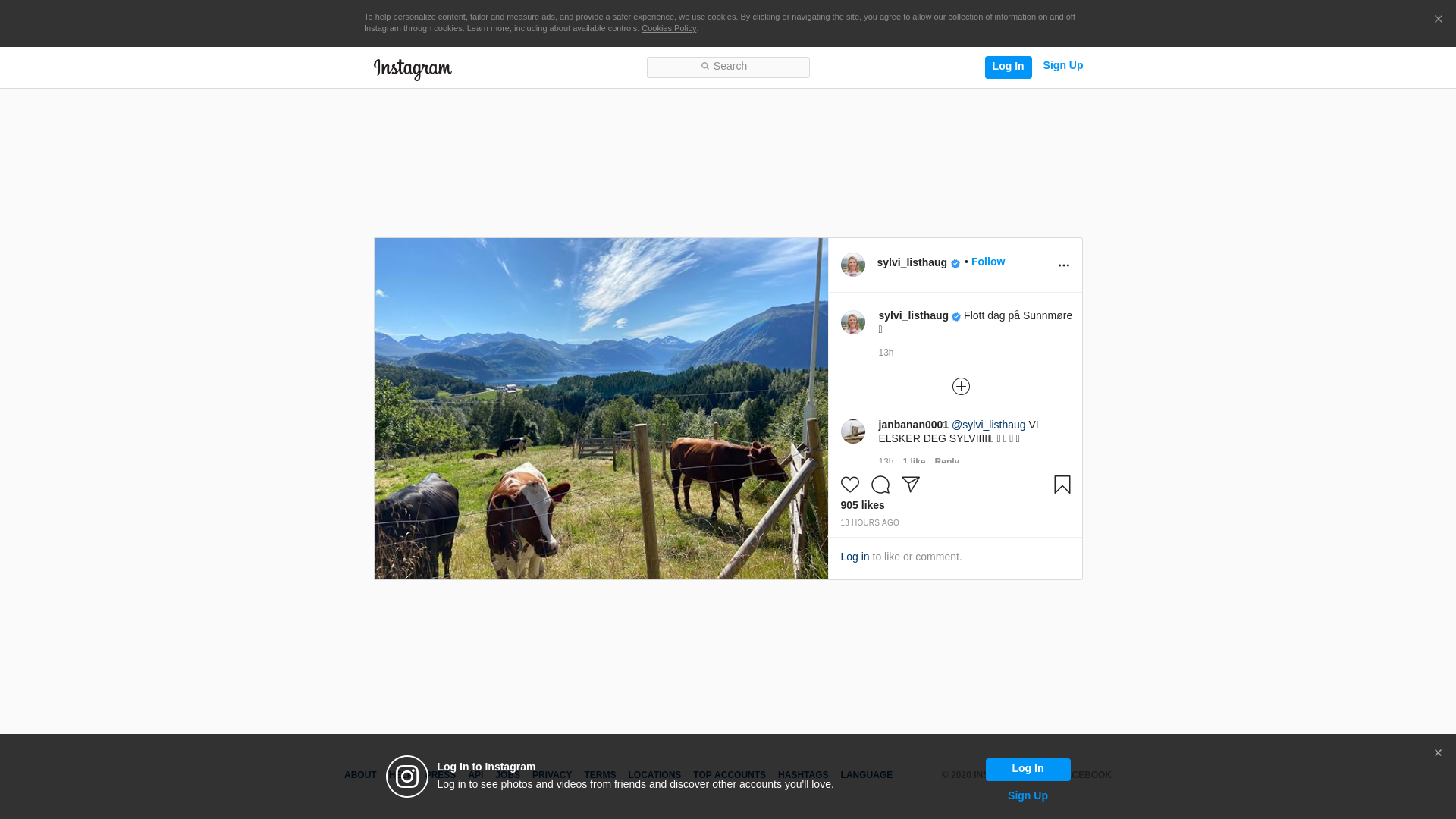The height and width of the screenshot is (819, 1456).
Task: Click janbanan0001 avatar picture
Action: pyautogui.click(x=853, y=431)
